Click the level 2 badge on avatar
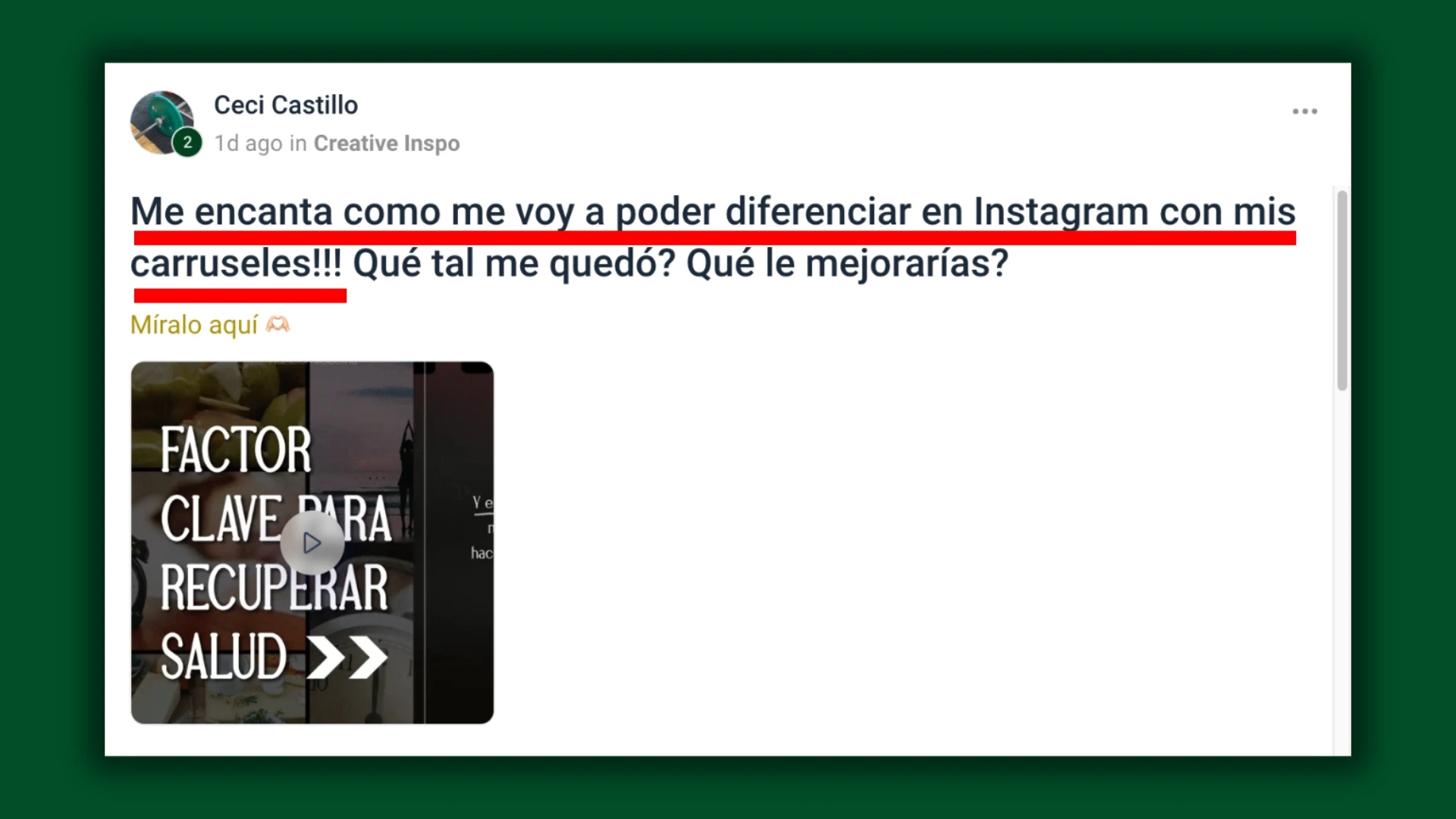 tap(187, 143)
